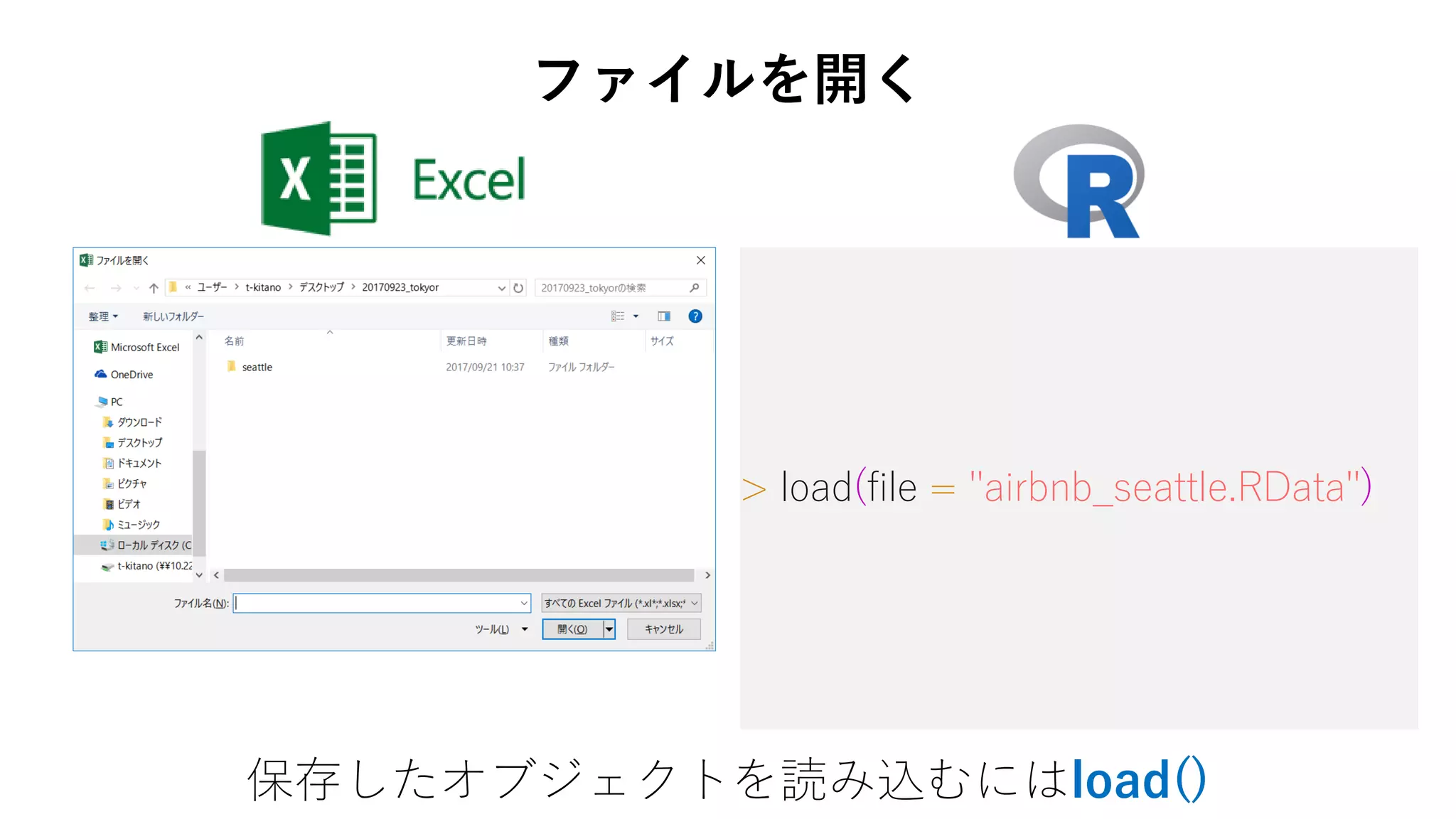1456x819 pixels.
Task: Toggle the preview pane
Action: point(664,316)
